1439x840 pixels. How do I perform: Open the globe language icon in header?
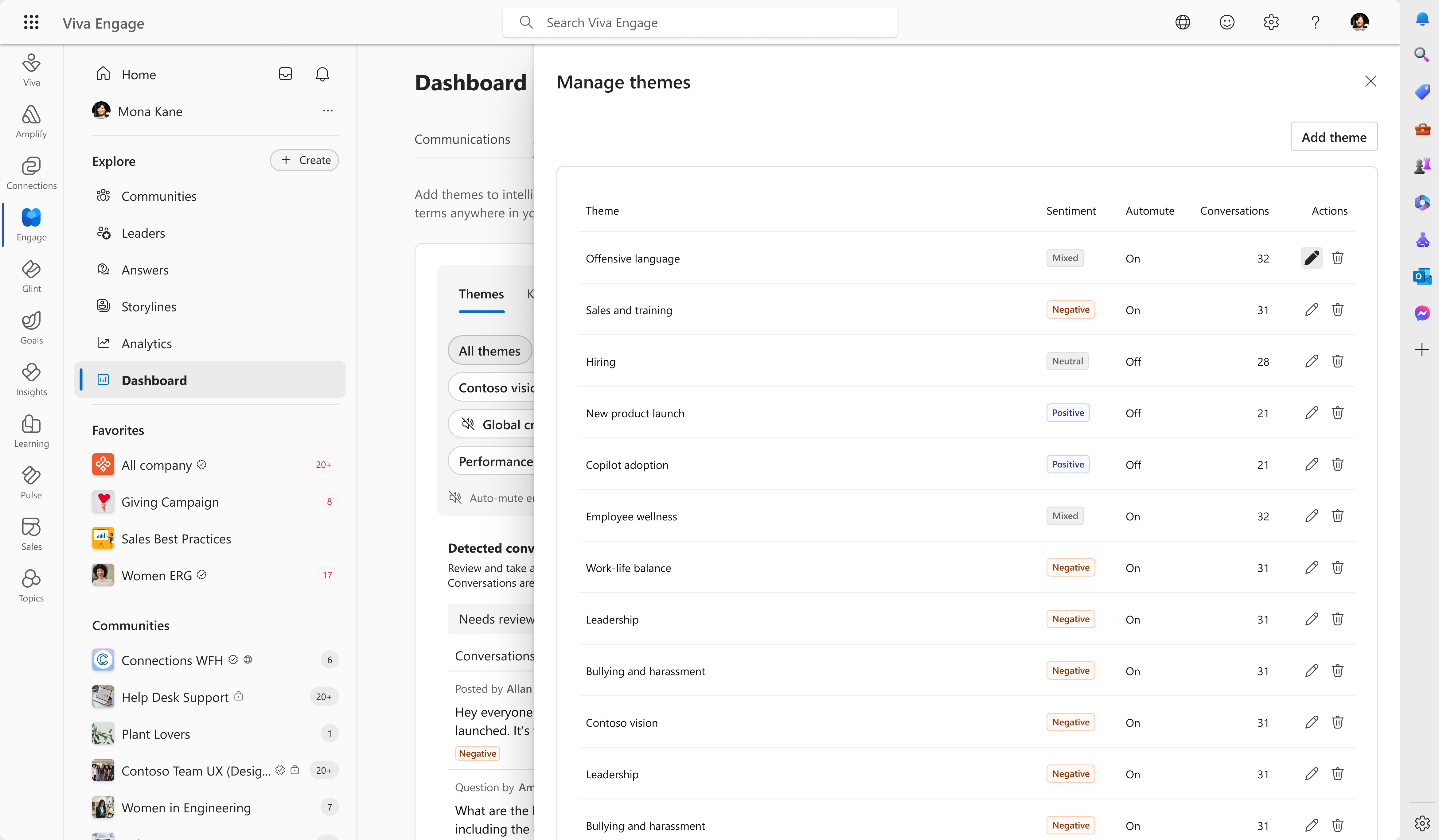coord(1183,22)
